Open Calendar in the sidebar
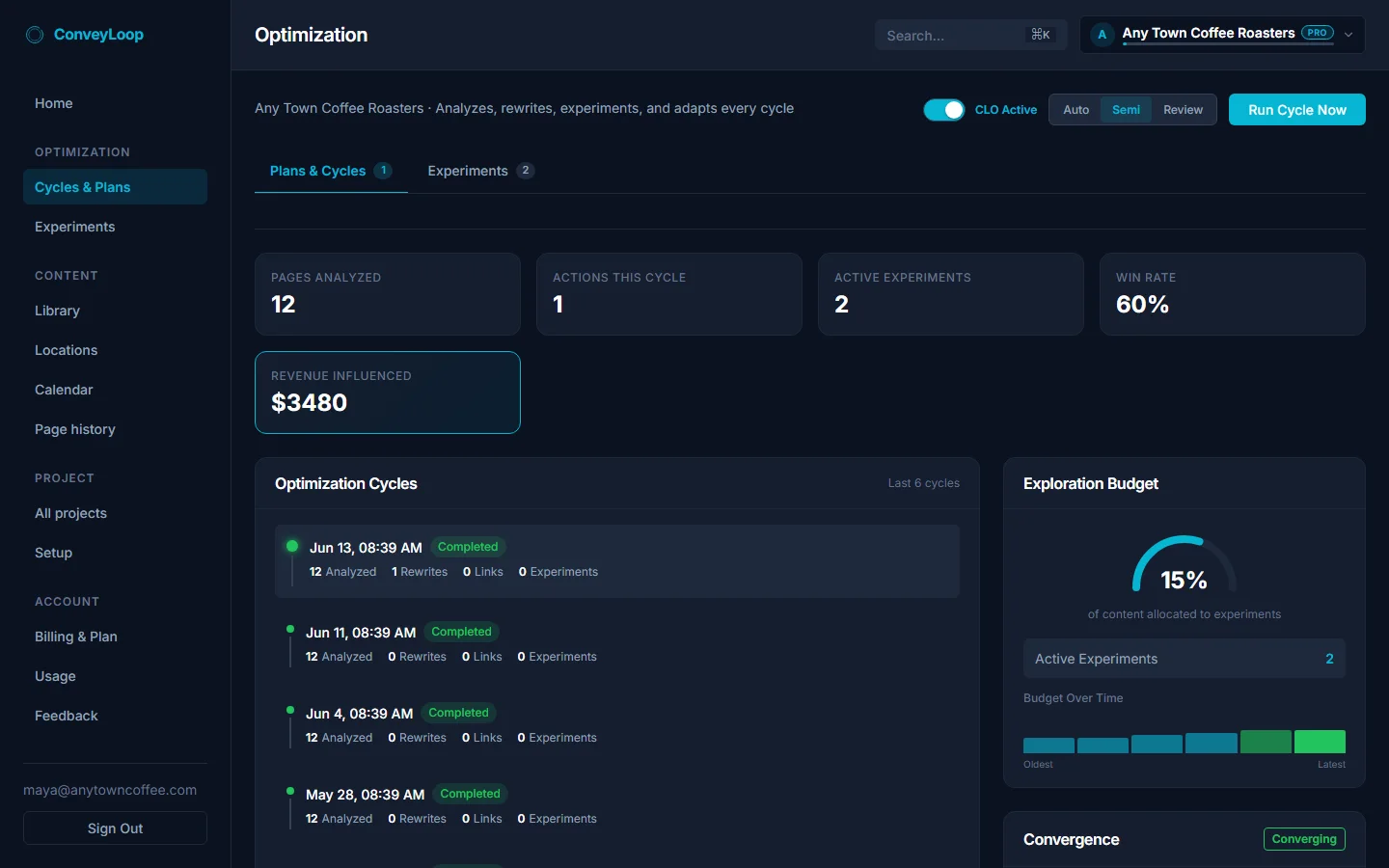 [x=115, y=390]
